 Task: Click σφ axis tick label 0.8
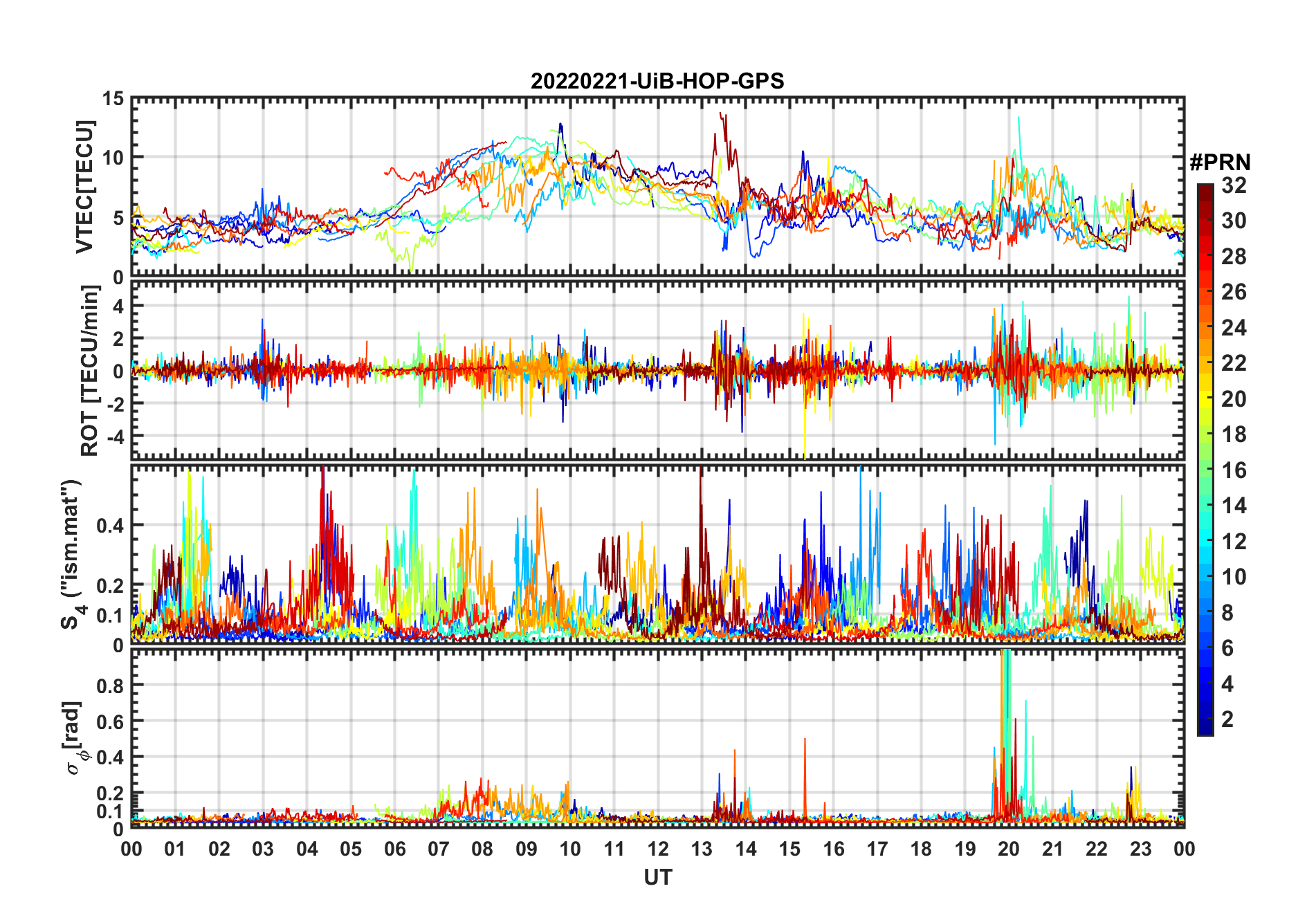click(111, 686)
